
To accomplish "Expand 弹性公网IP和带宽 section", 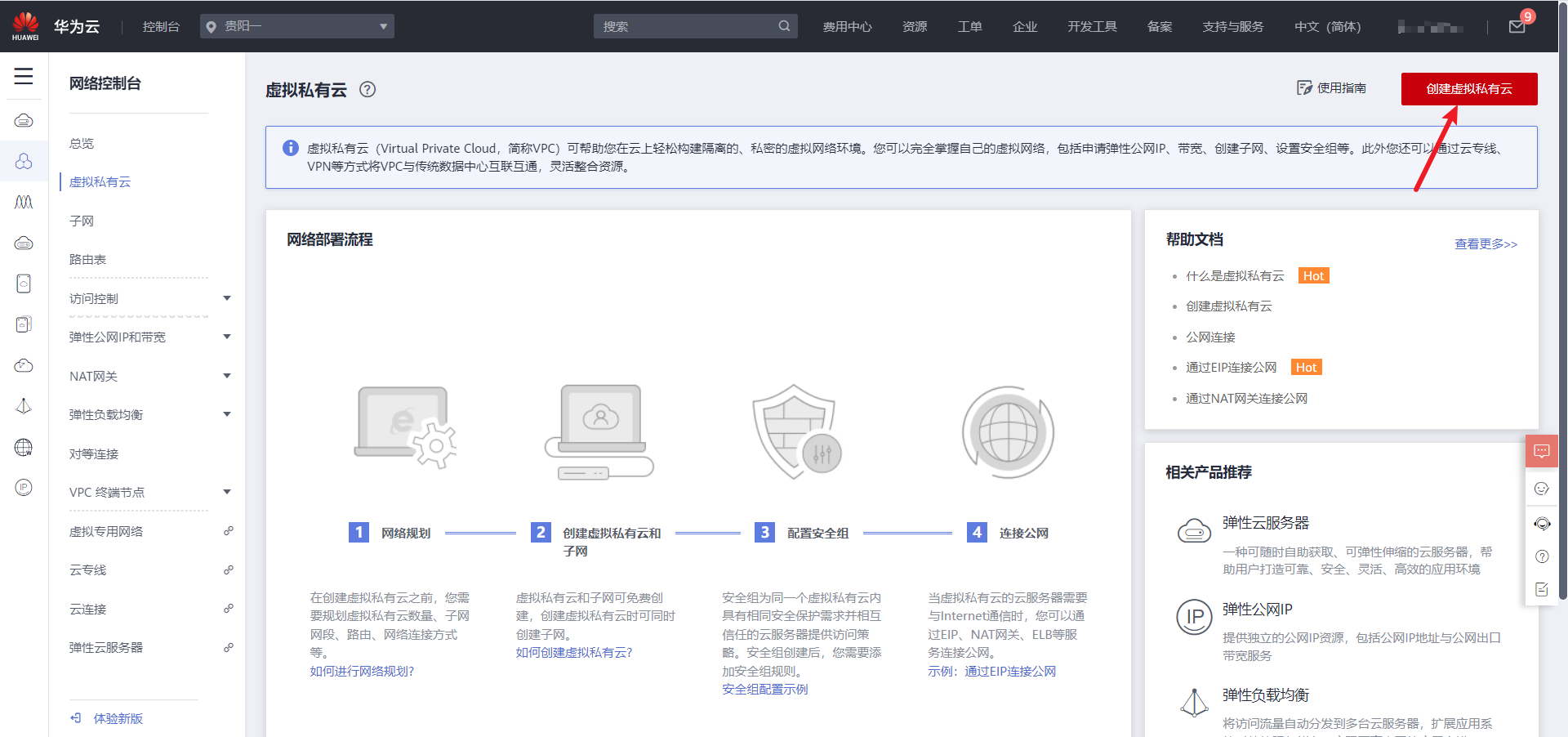I will pyautogui.click(x=150, y=337).
